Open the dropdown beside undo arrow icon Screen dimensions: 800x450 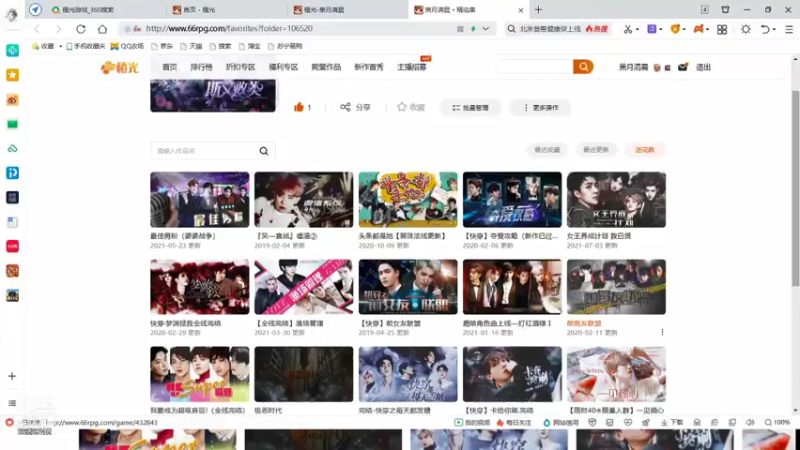(x=774, y=30)
